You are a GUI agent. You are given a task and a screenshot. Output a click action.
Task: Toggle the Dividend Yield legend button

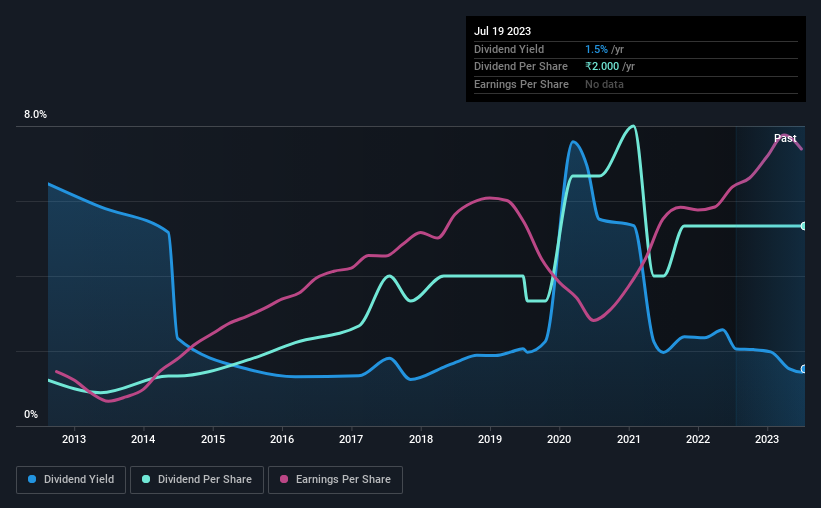(71, 480)
